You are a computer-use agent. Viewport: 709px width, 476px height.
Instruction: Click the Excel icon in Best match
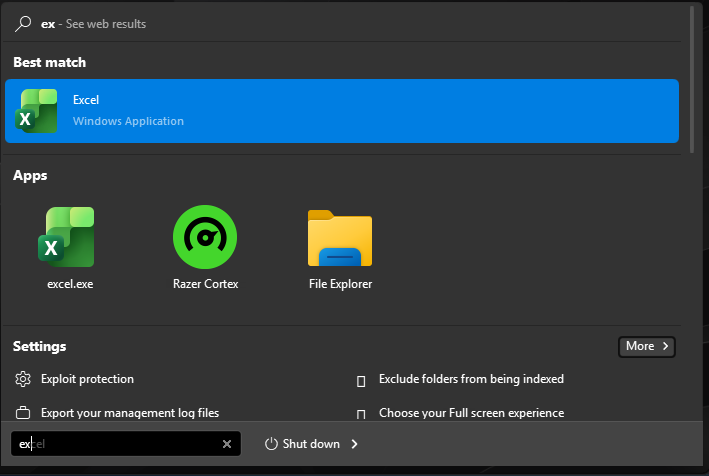coord(38,111)
